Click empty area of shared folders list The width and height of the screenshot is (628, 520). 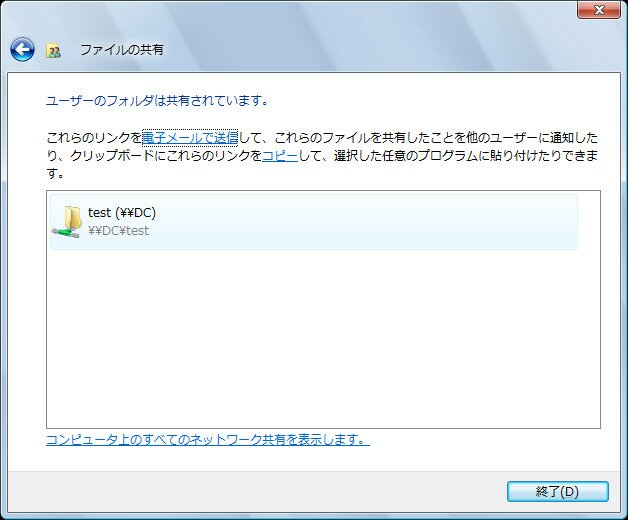320,340
